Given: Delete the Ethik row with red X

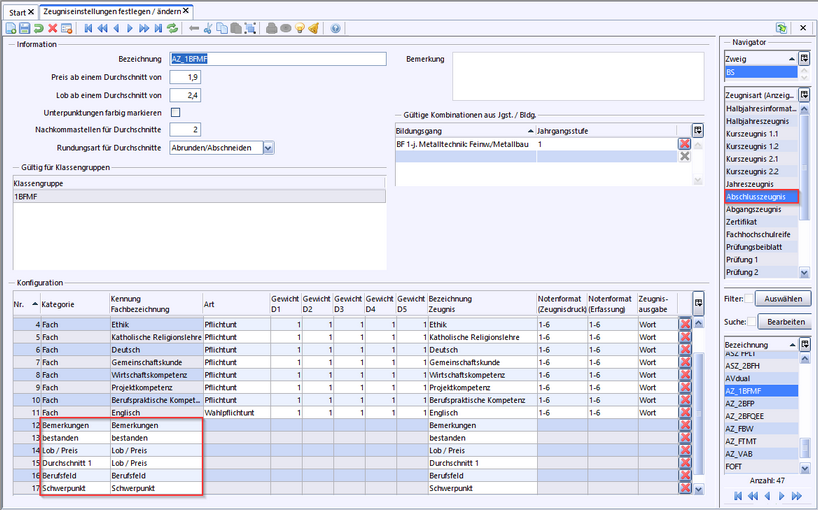Looking at the screenshot, I should [x=685, y=324].
